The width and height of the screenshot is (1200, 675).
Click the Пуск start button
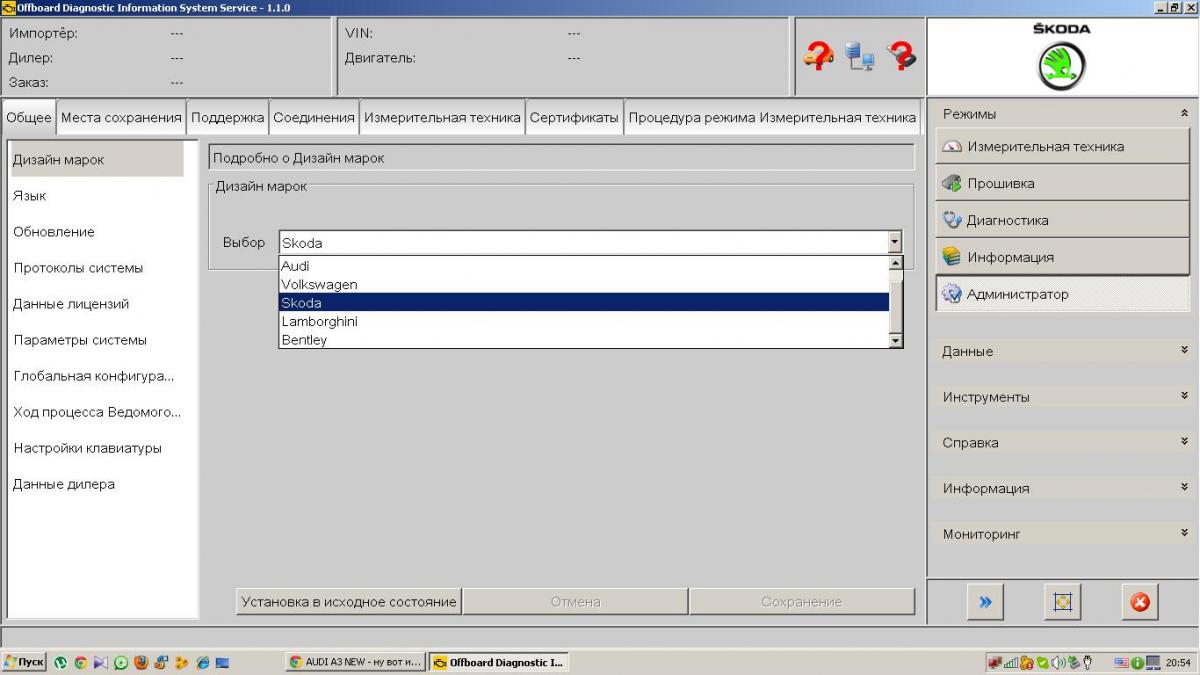pyautogui.click(x=24, y=662)
